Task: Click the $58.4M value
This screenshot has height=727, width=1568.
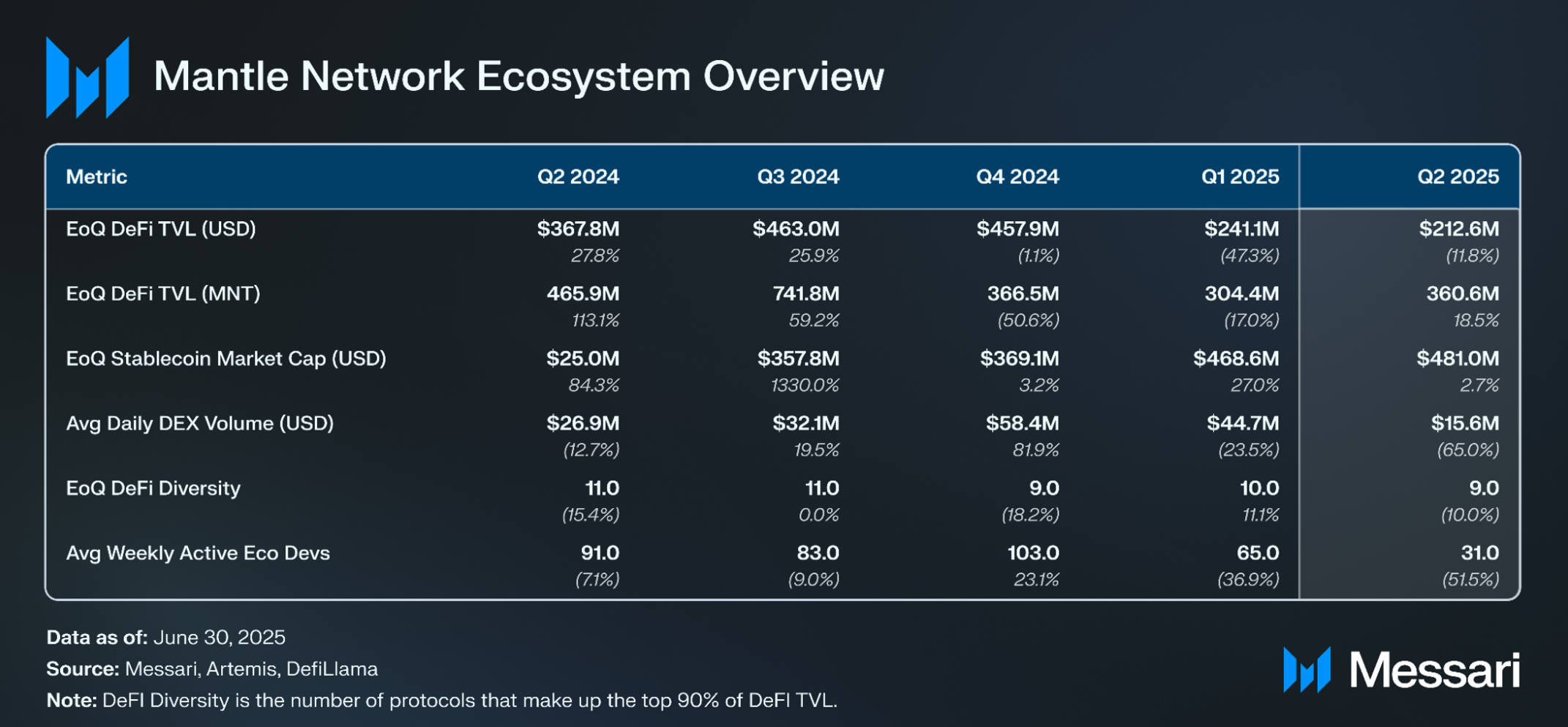Action: (x=1022, y=424)
